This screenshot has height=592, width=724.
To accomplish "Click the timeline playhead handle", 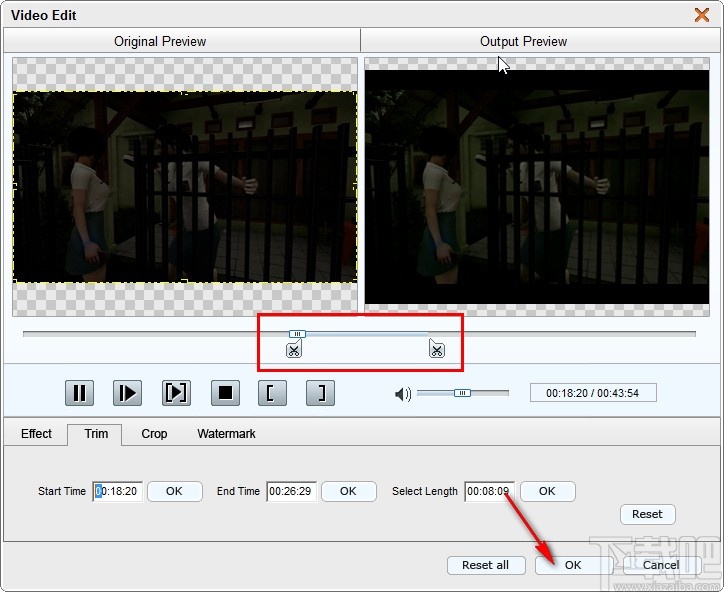I will 297,334.
